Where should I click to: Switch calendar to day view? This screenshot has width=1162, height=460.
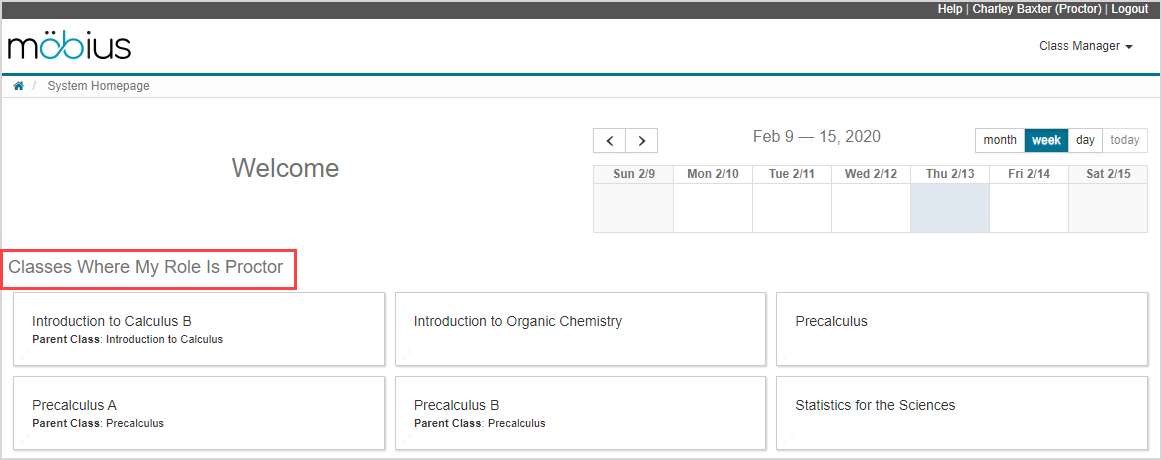[x=1085, y=140]
